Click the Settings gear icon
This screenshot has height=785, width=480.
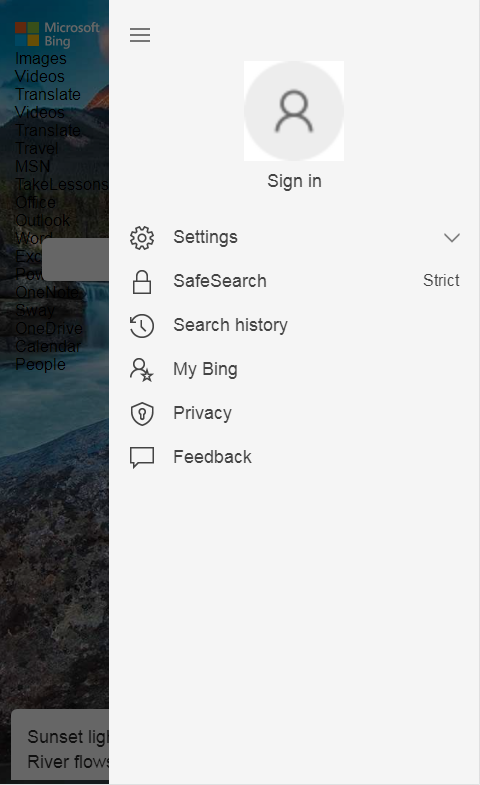[x=142, y=238]
